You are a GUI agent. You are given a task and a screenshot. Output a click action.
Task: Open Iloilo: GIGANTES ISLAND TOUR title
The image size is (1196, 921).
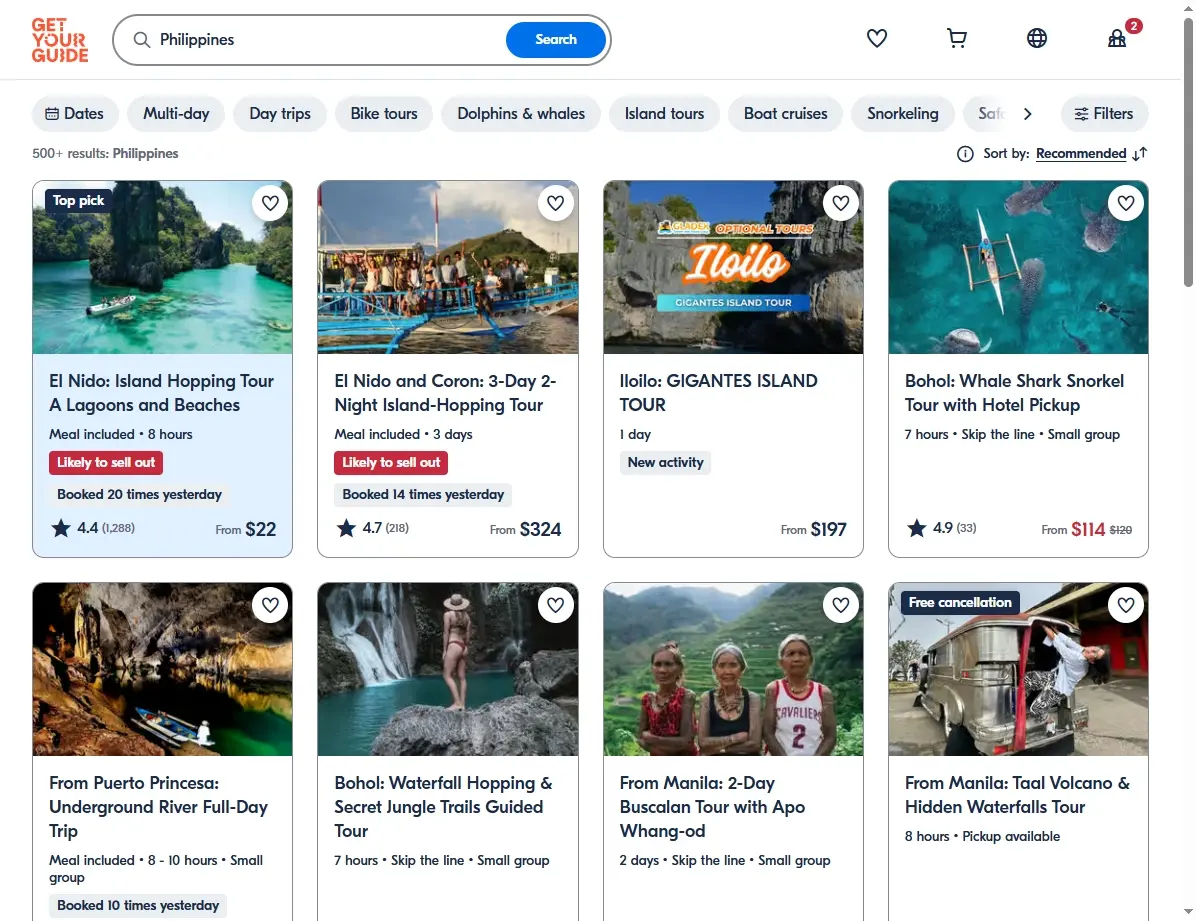coord(719,393)
